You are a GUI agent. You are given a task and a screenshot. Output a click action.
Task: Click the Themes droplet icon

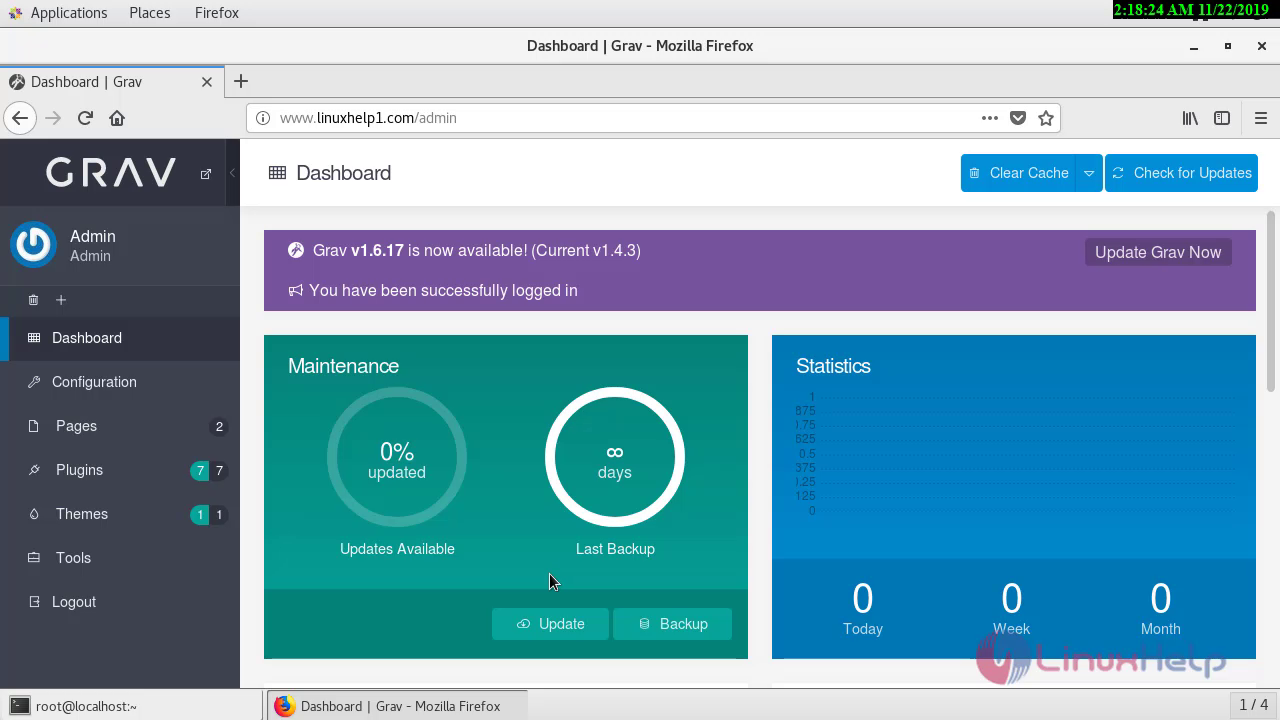pos(34,514)
